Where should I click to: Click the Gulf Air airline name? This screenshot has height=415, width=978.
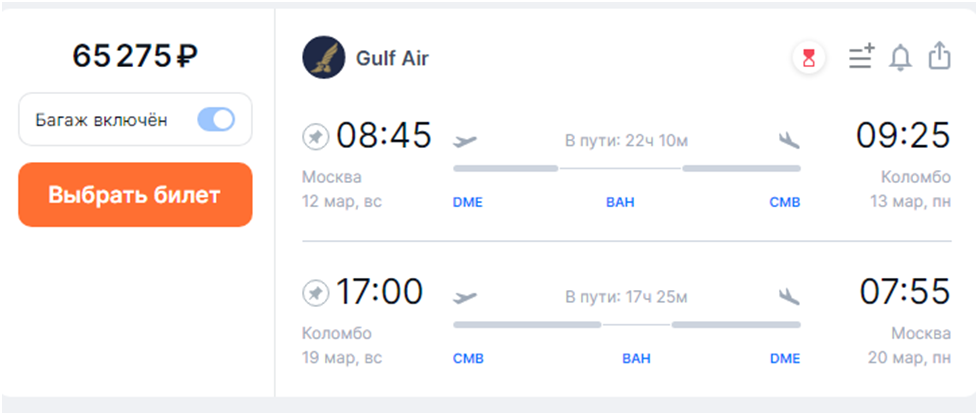(392, 58)
